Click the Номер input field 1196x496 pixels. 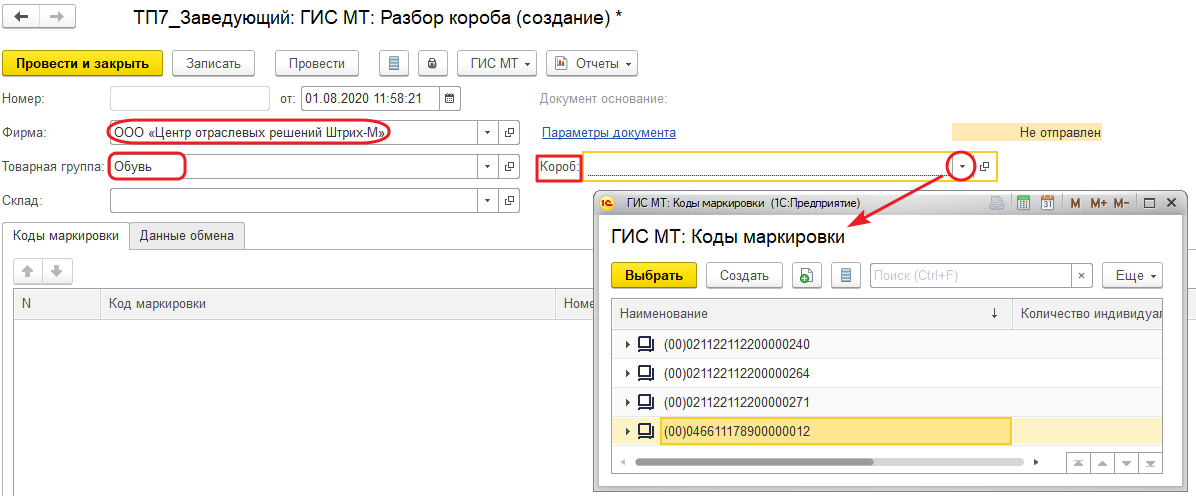pos(190,98)
